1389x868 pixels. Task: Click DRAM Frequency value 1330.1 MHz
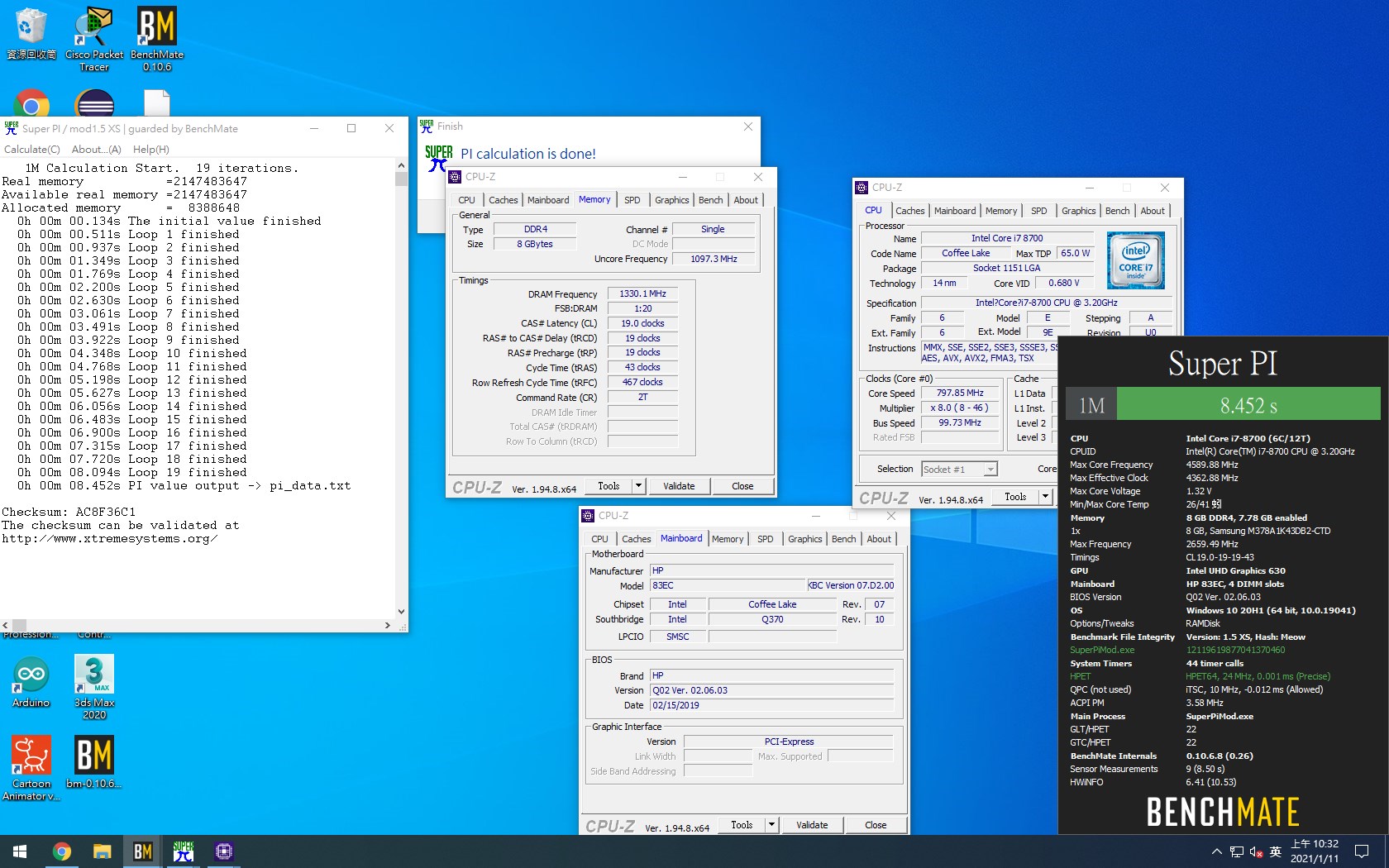[x=642, y=293]
